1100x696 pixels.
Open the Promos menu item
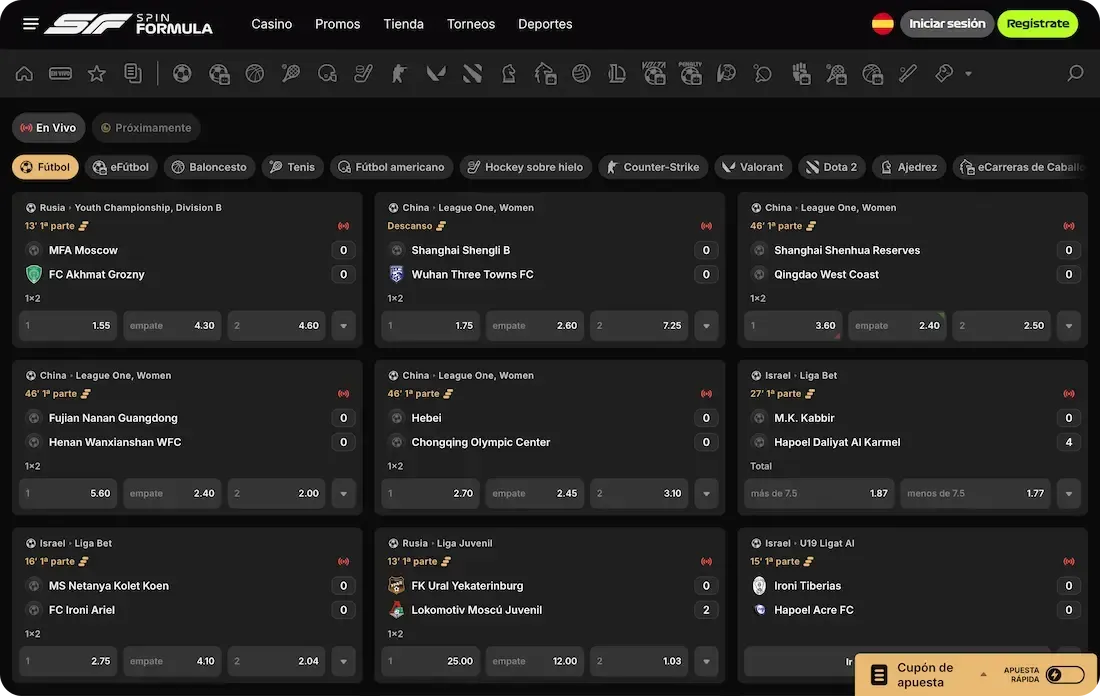pos(337,24)
